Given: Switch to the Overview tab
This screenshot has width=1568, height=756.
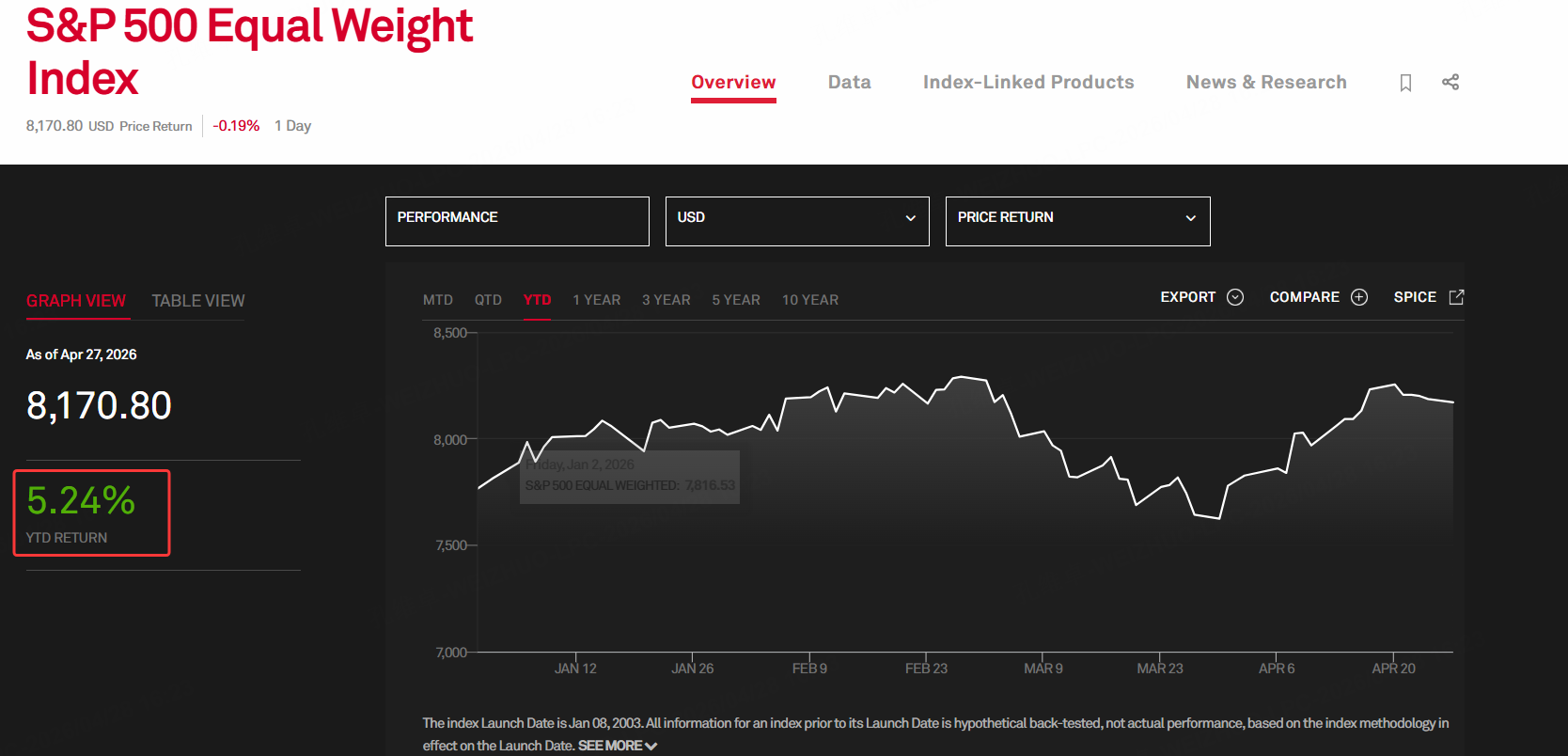Looking at the screenshot, I should pyautogui.click(x=733, y=82).
